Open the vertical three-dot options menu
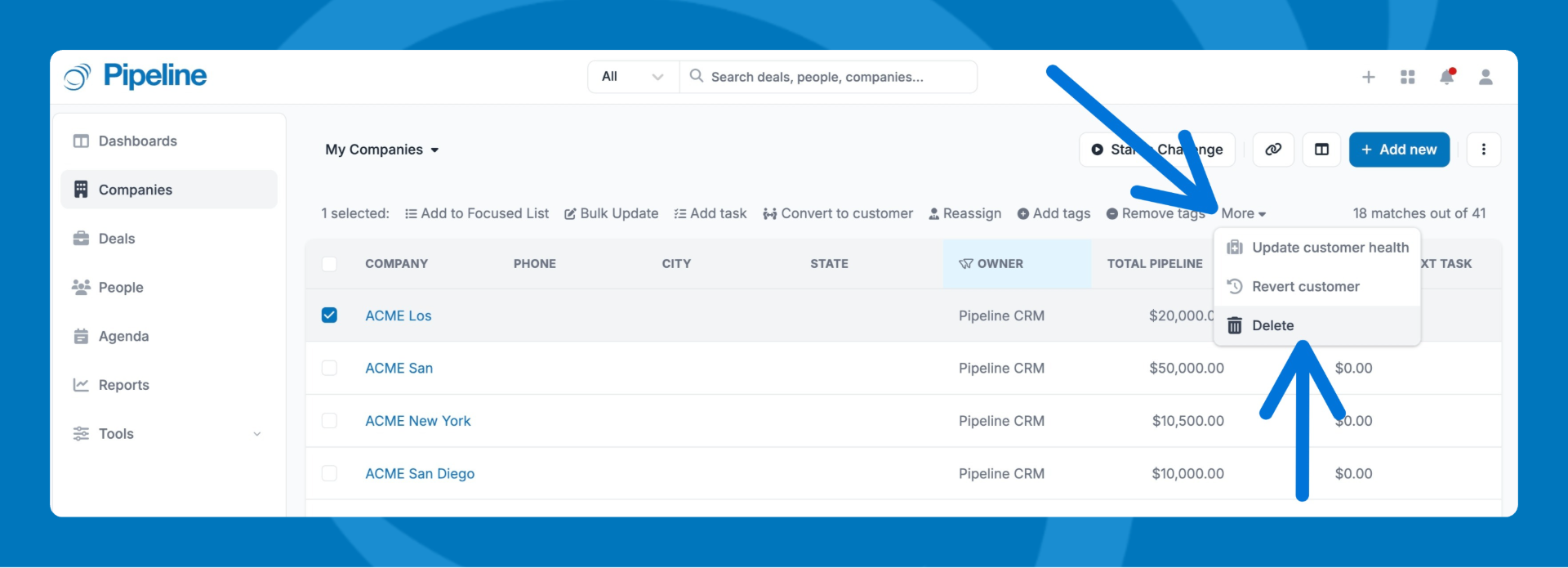Image resolution: width=1568 pixels, height=568 pixels. coord(1484,150)
